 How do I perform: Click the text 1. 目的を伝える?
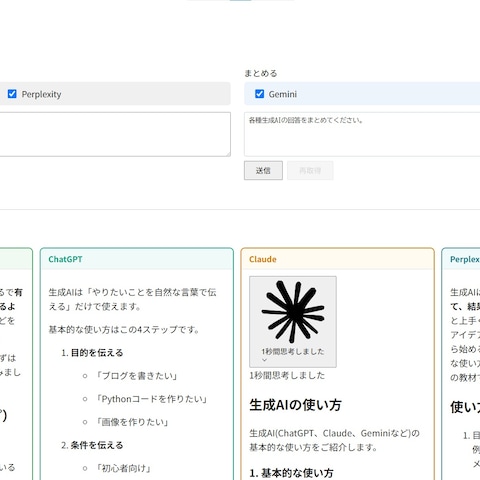(92, 353)
